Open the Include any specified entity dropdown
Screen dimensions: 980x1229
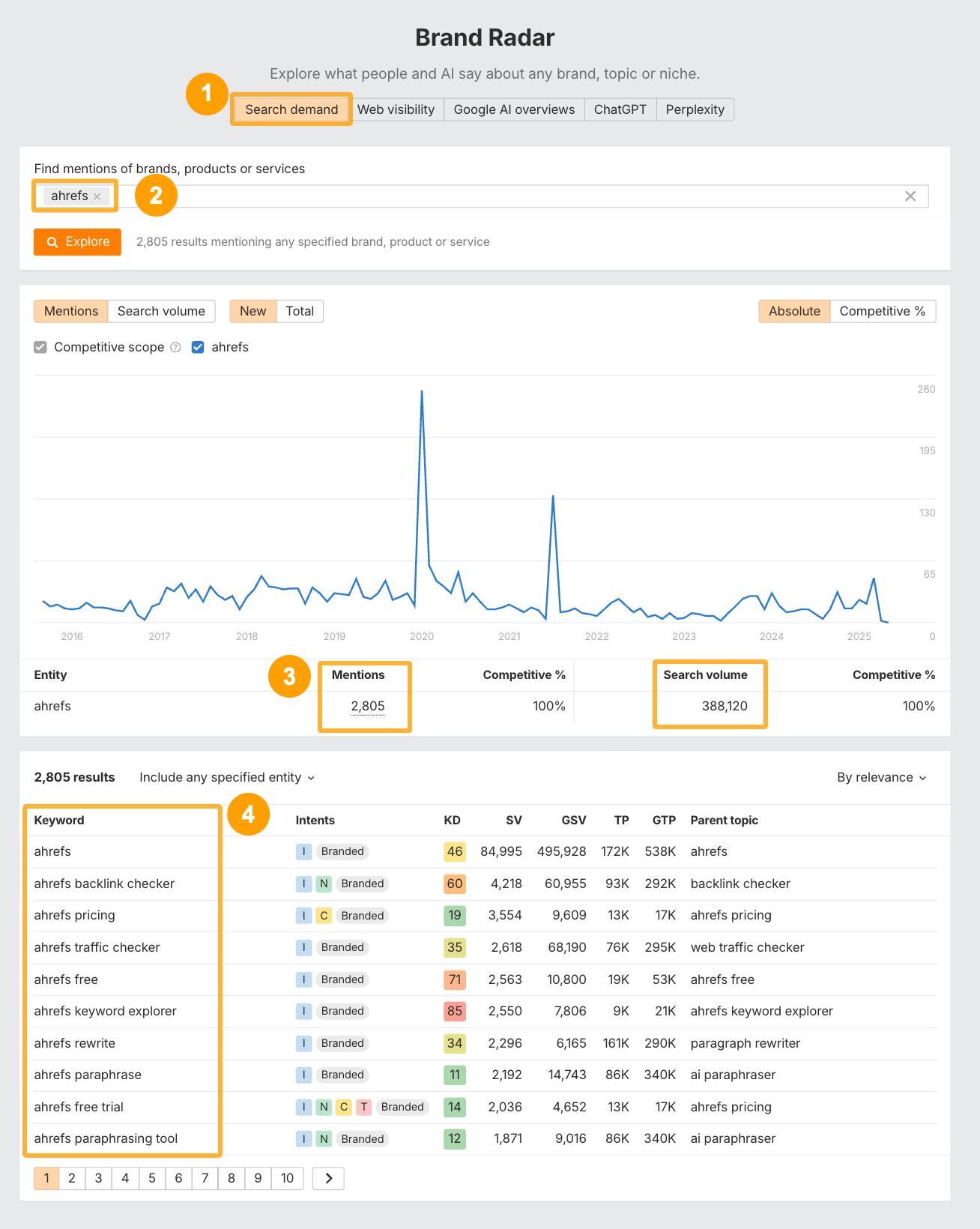point(227,777)
